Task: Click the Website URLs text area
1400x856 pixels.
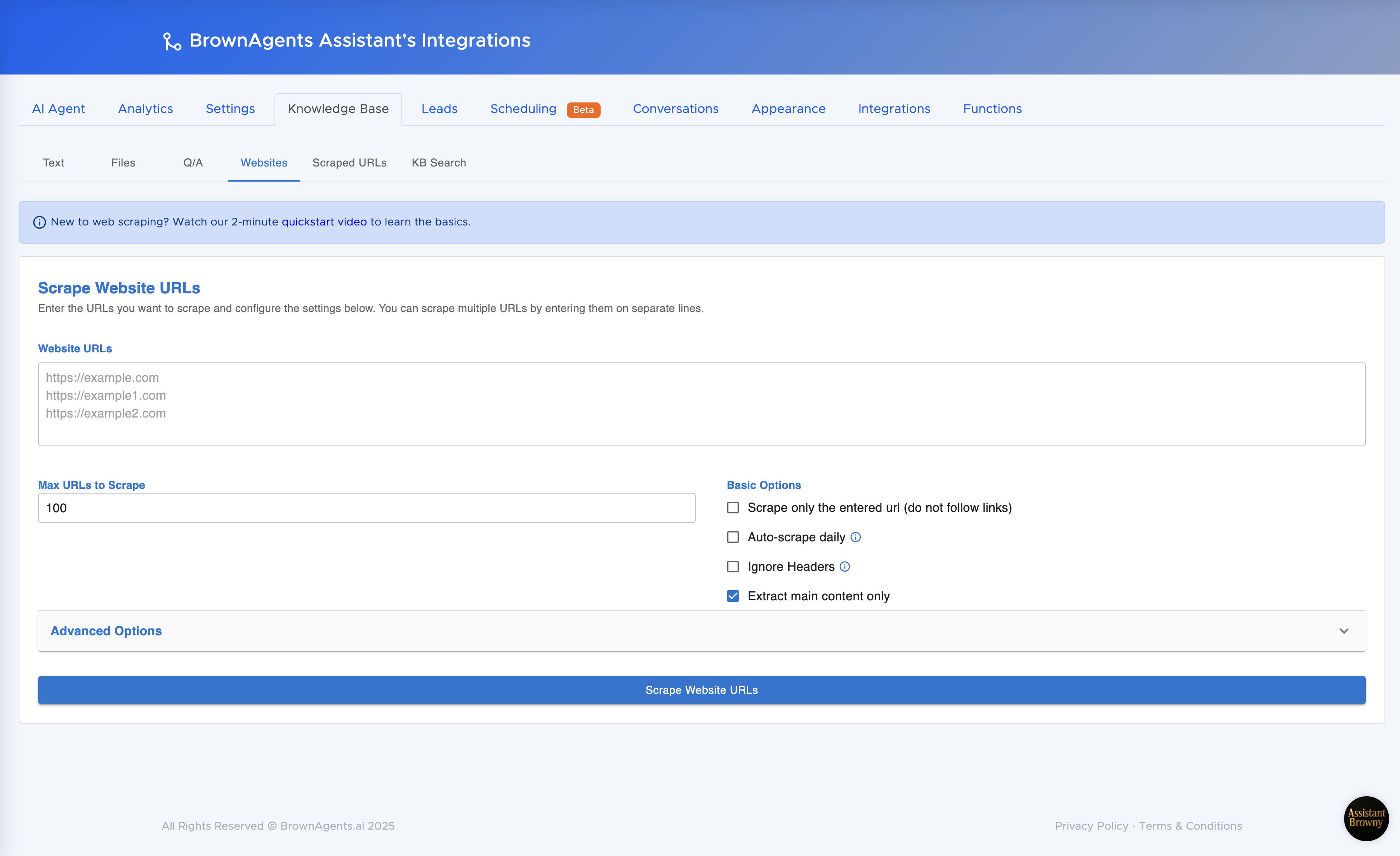Action: (x=701, y=404)
